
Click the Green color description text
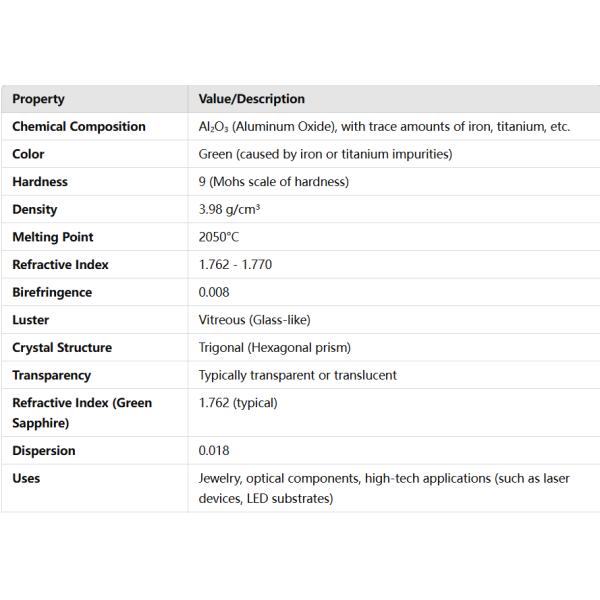click(325, 154)
